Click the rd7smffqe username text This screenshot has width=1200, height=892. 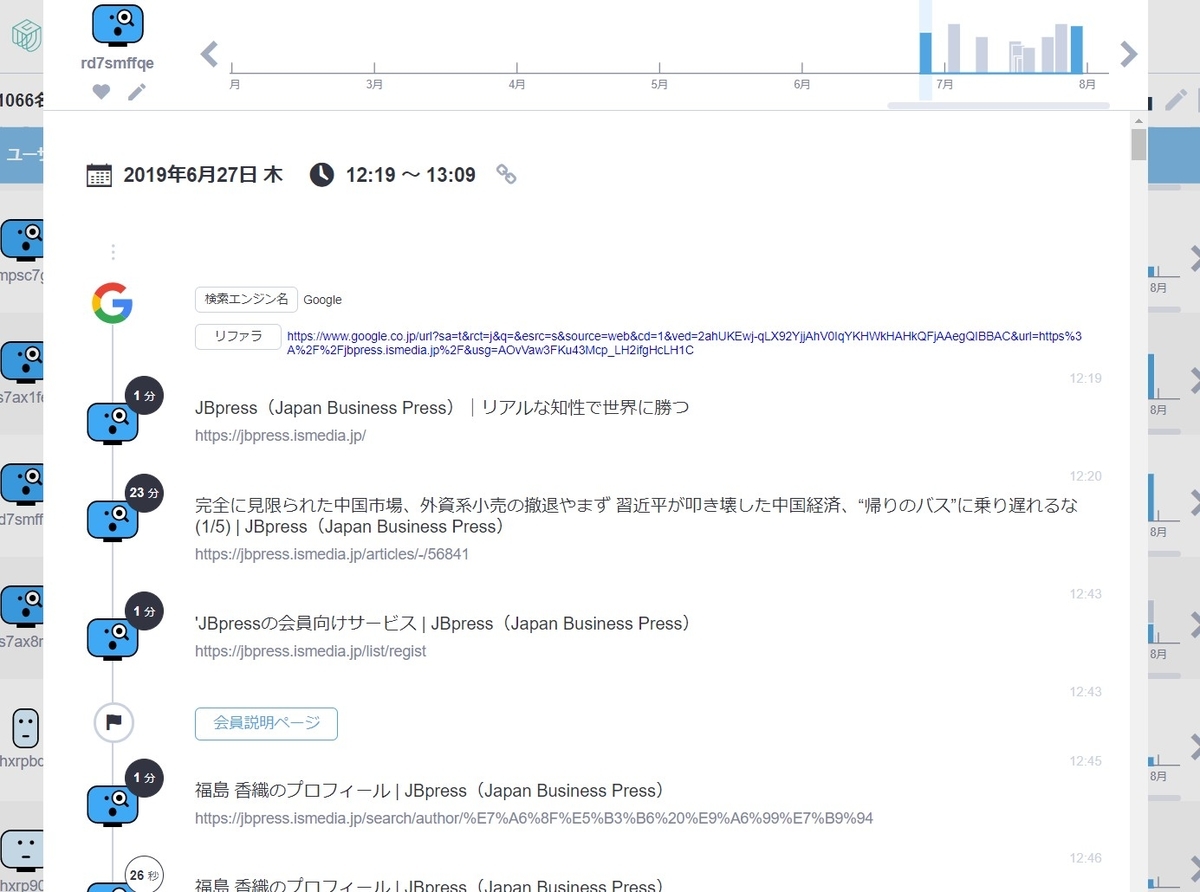click(117, 64)
